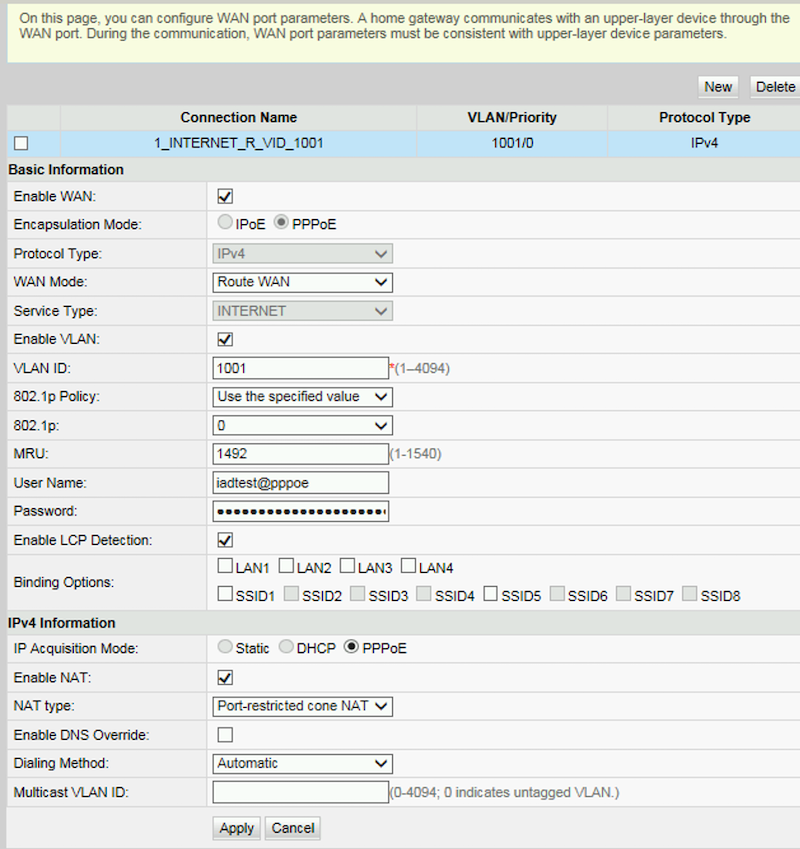
Task: Open the Service Type dropdown
Action: pos(303,311)
